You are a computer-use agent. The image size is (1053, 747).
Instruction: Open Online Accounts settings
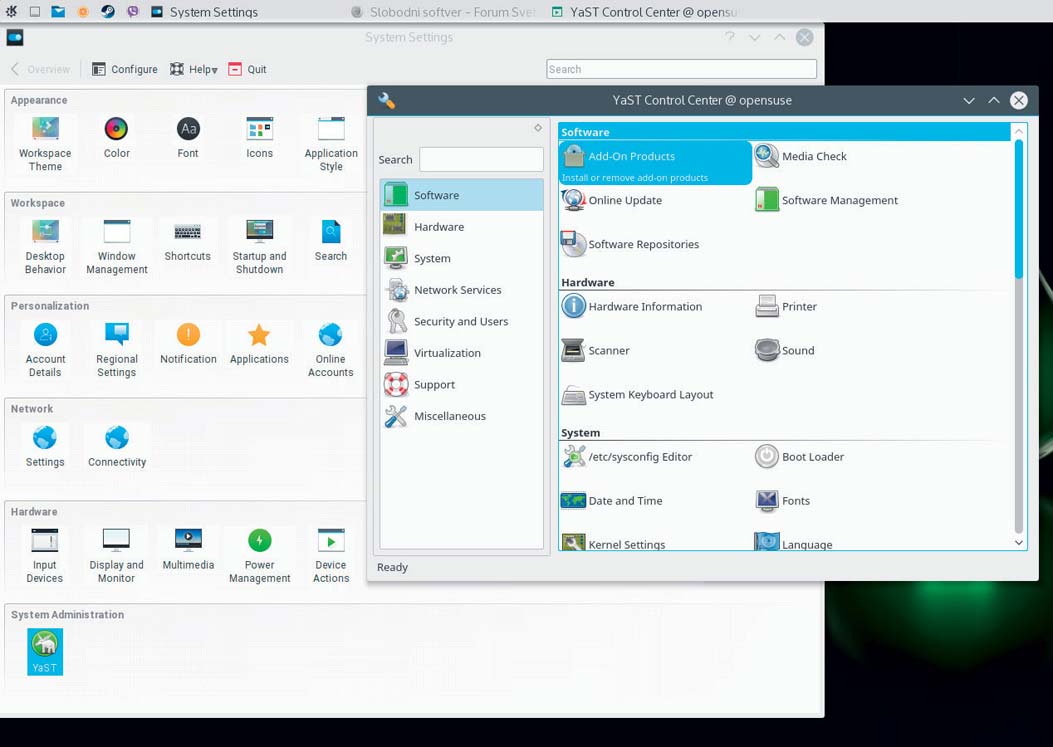[x=330, y=349]
